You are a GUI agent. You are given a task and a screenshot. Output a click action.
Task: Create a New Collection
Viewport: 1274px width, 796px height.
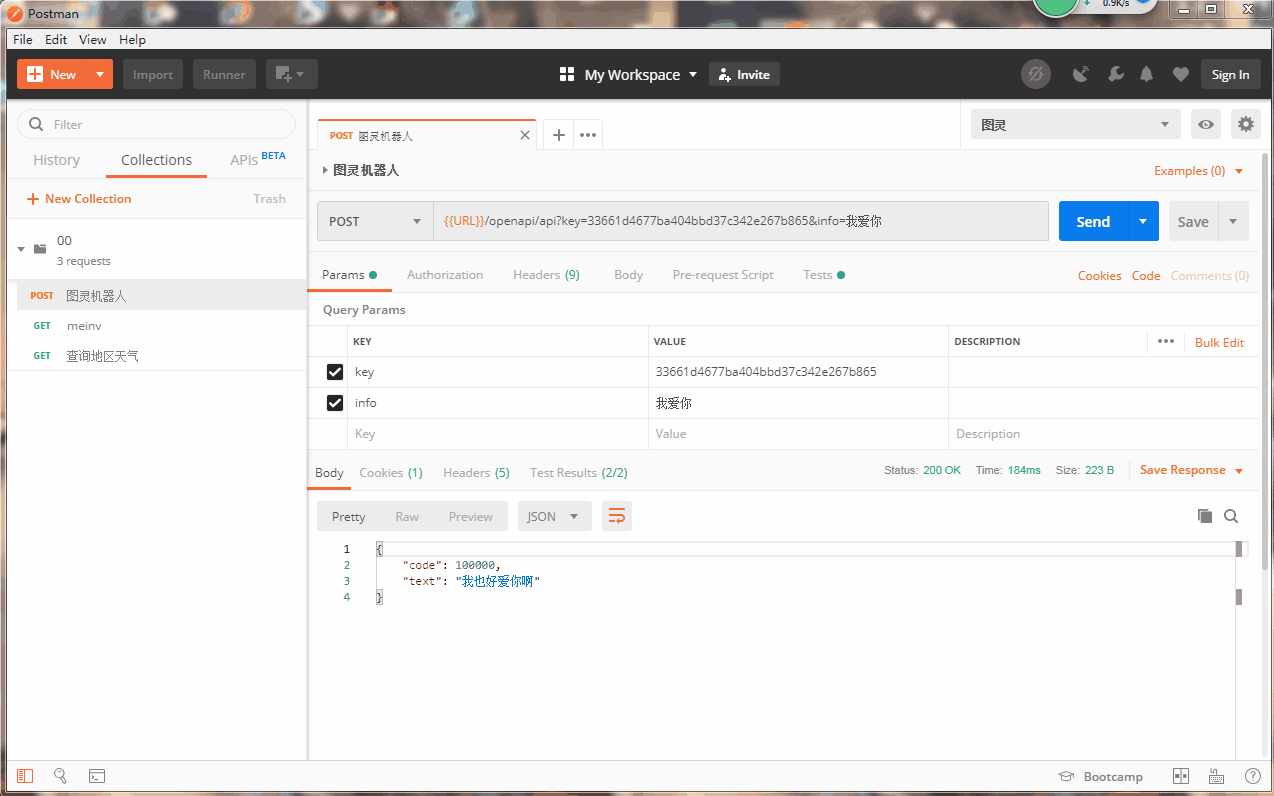coord(79,199)
